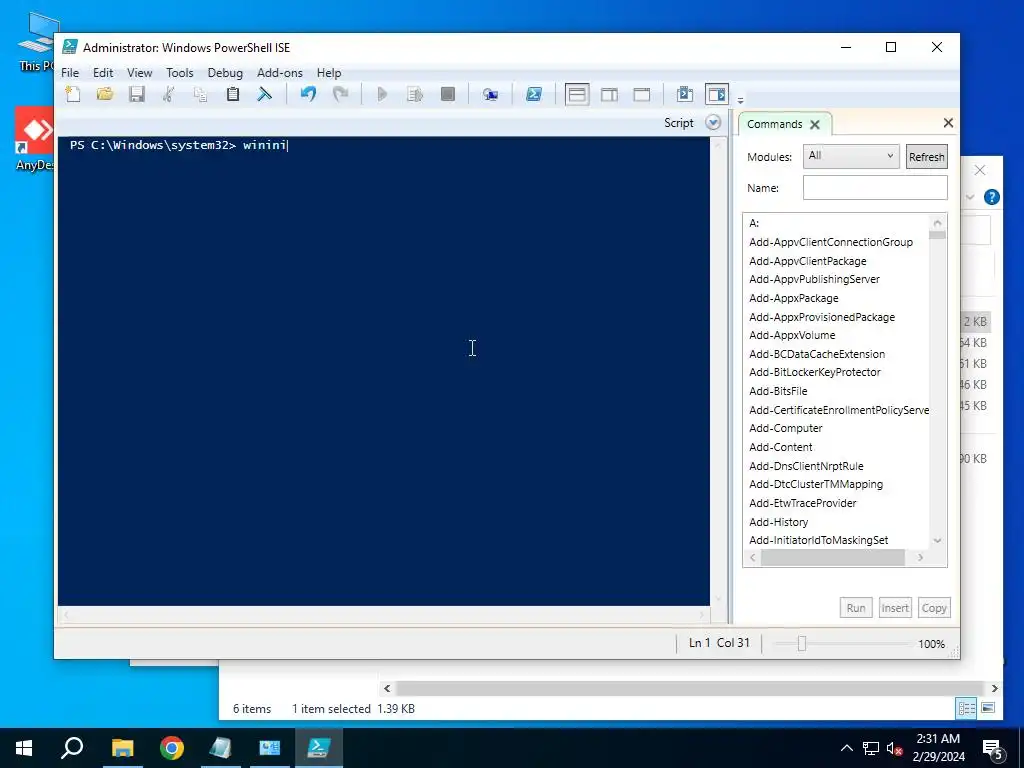Click the Paste clipboard icon

[x=232, y=94]
